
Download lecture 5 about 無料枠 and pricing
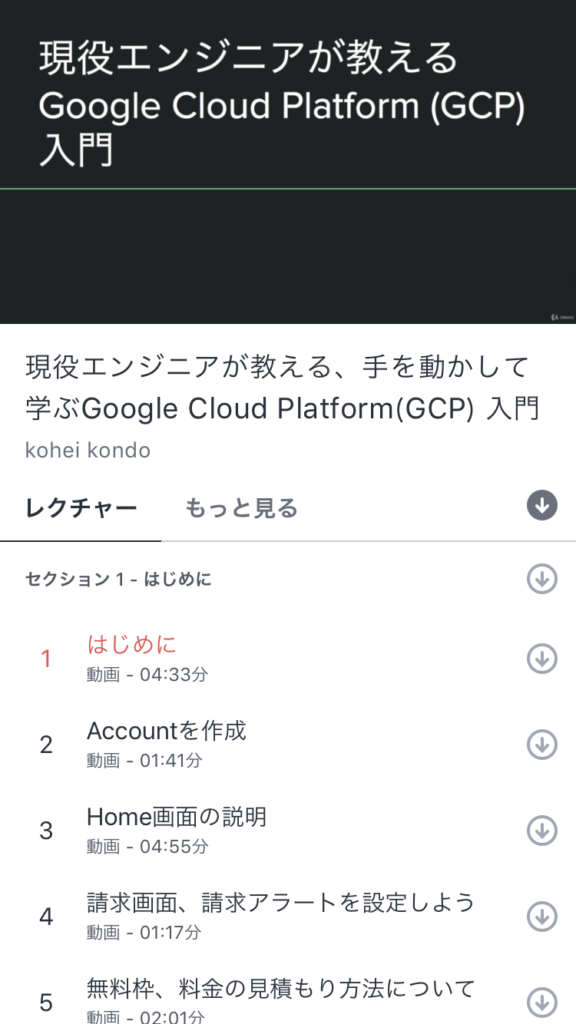point(541,1000)
